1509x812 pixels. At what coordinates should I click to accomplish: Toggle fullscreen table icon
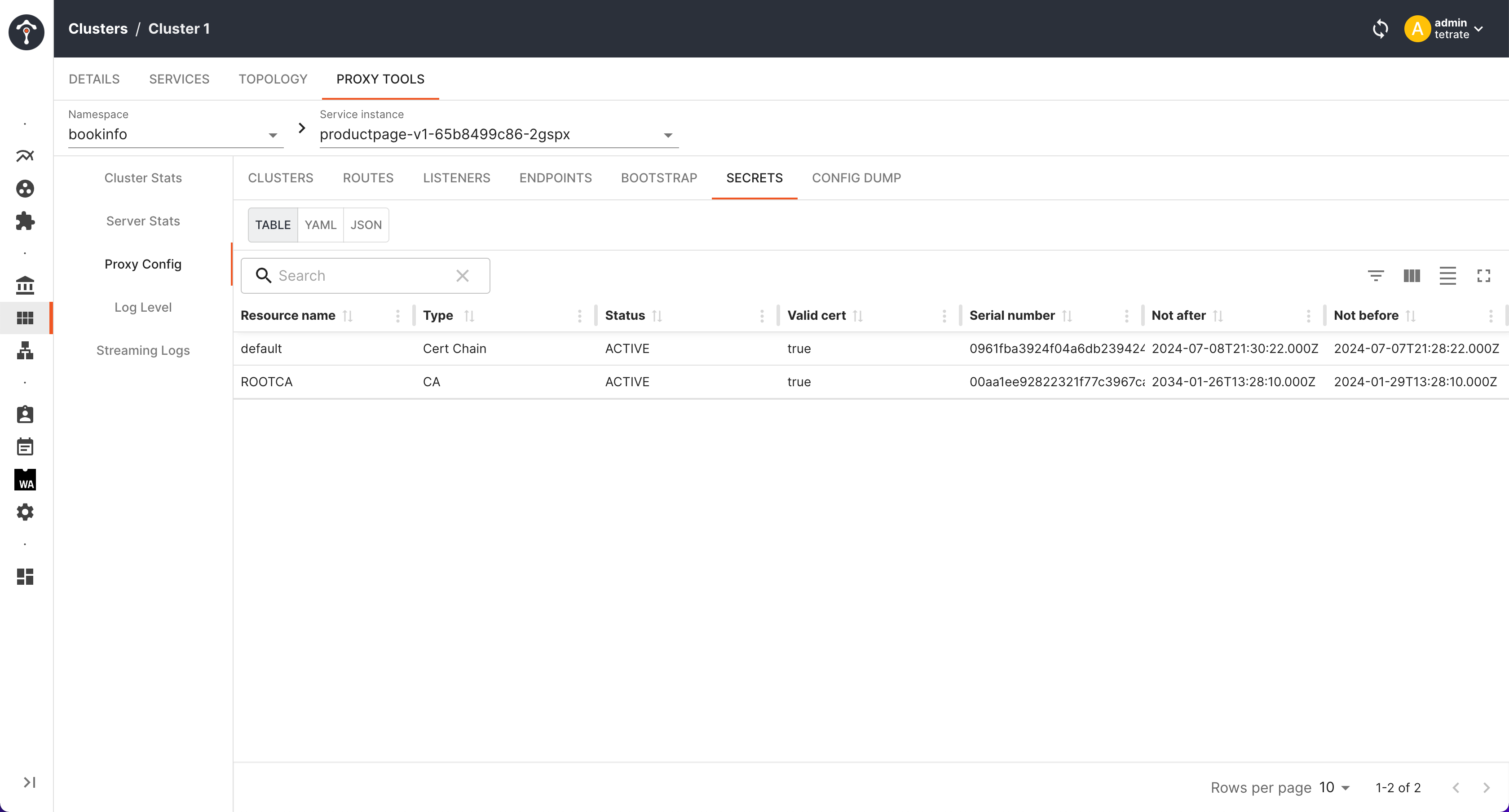[1483, 276]
